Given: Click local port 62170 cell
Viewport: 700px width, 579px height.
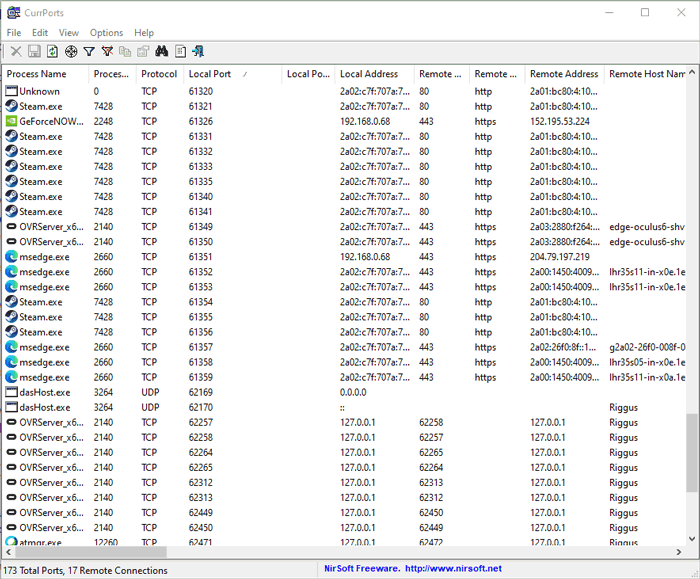Looking at the screenshot, I should click(x=200, y=407).
